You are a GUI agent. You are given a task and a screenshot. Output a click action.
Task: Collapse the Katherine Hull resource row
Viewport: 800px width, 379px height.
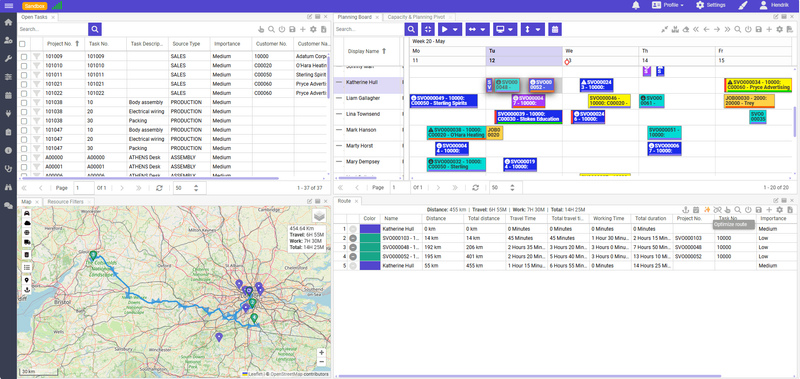point(338,82)
